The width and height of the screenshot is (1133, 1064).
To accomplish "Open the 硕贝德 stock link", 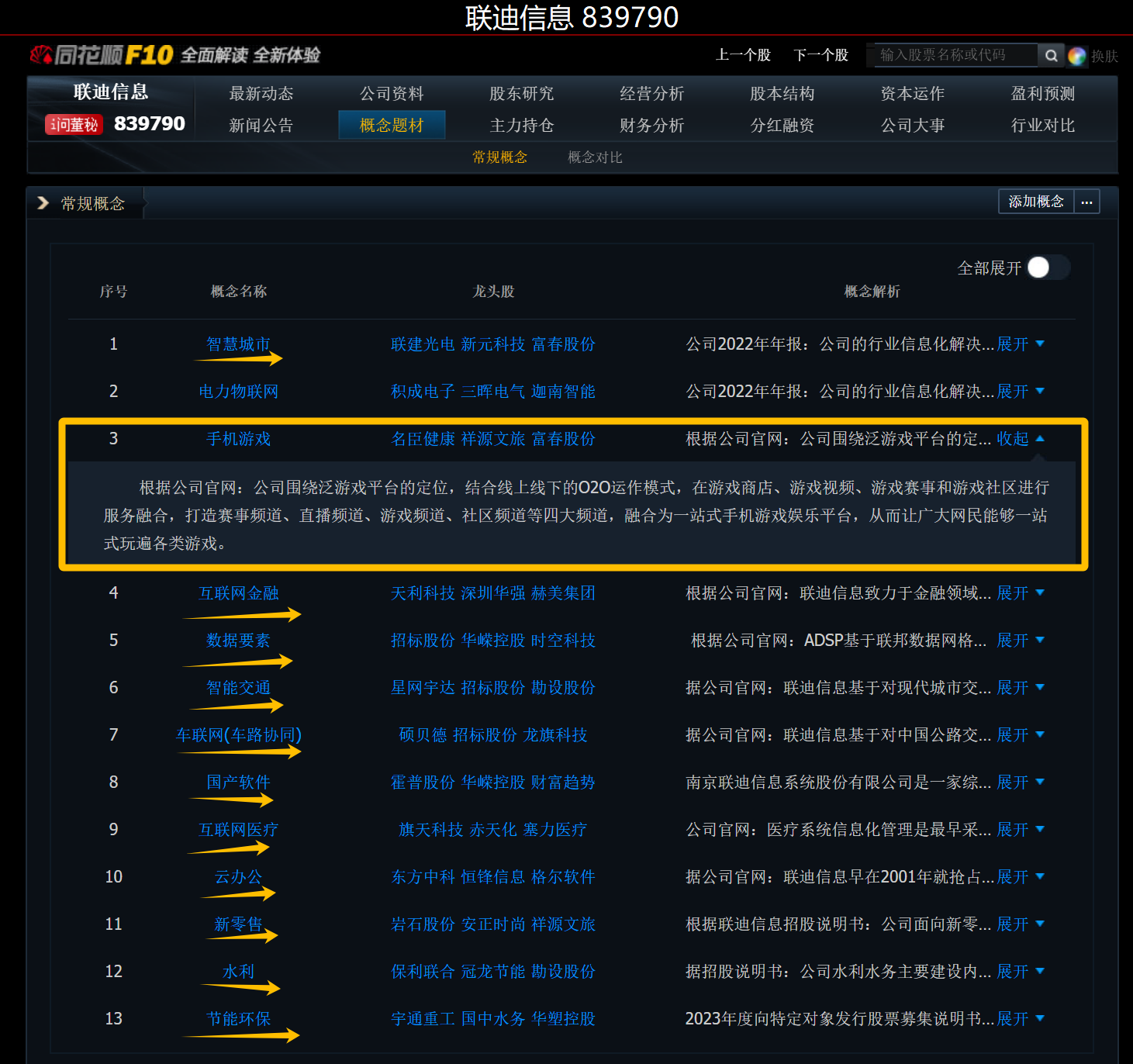I will pyautogui.click(x=423, y=735).
